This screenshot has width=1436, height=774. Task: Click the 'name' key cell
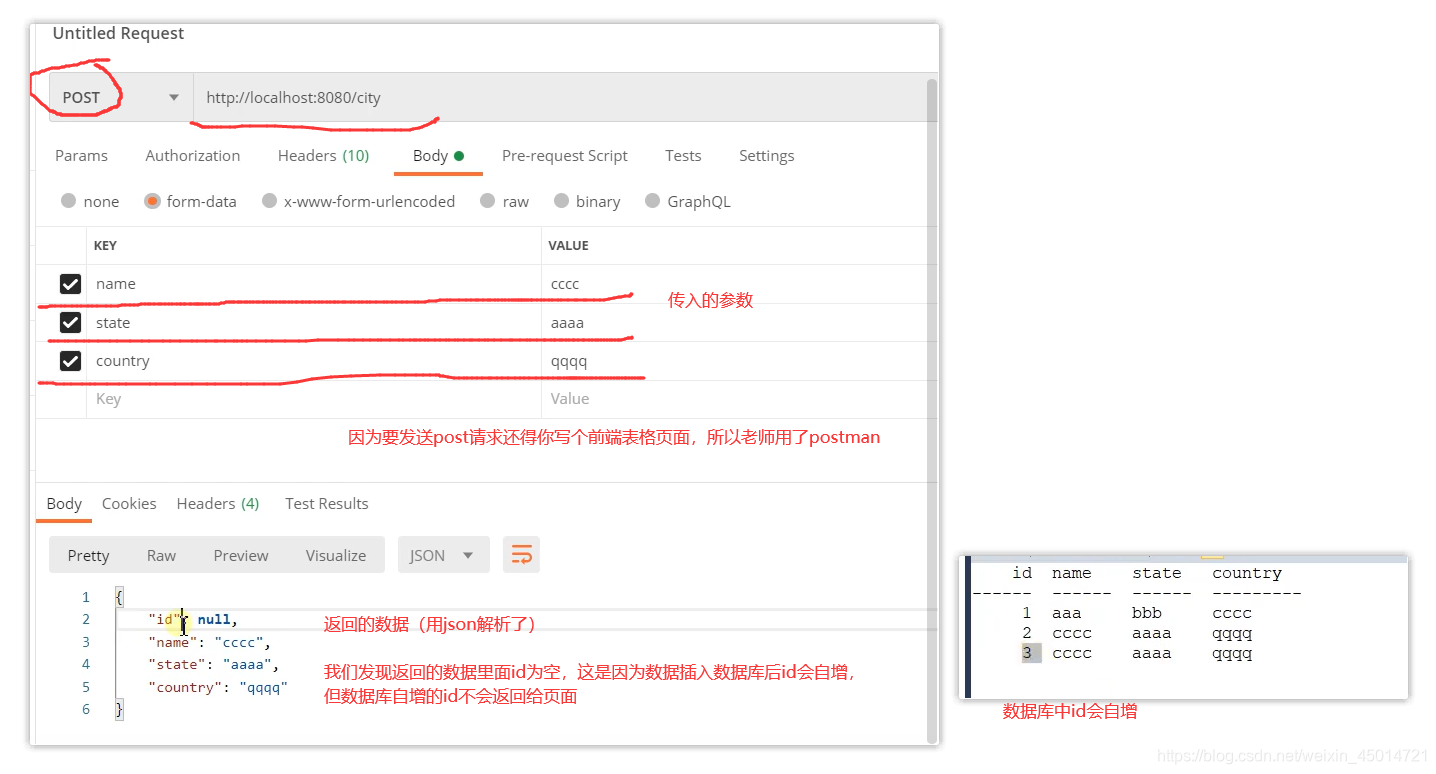tap(314, 284)
